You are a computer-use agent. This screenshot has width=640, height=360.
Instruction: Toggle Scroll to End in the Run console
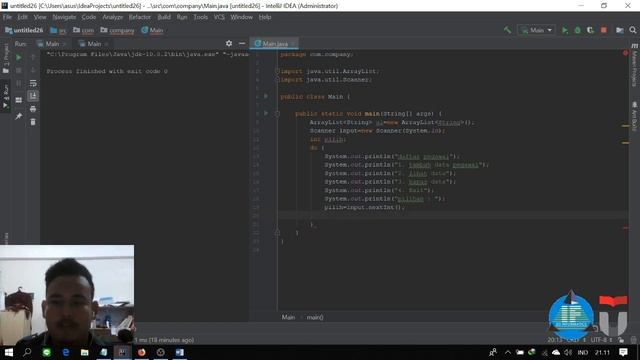33,96
